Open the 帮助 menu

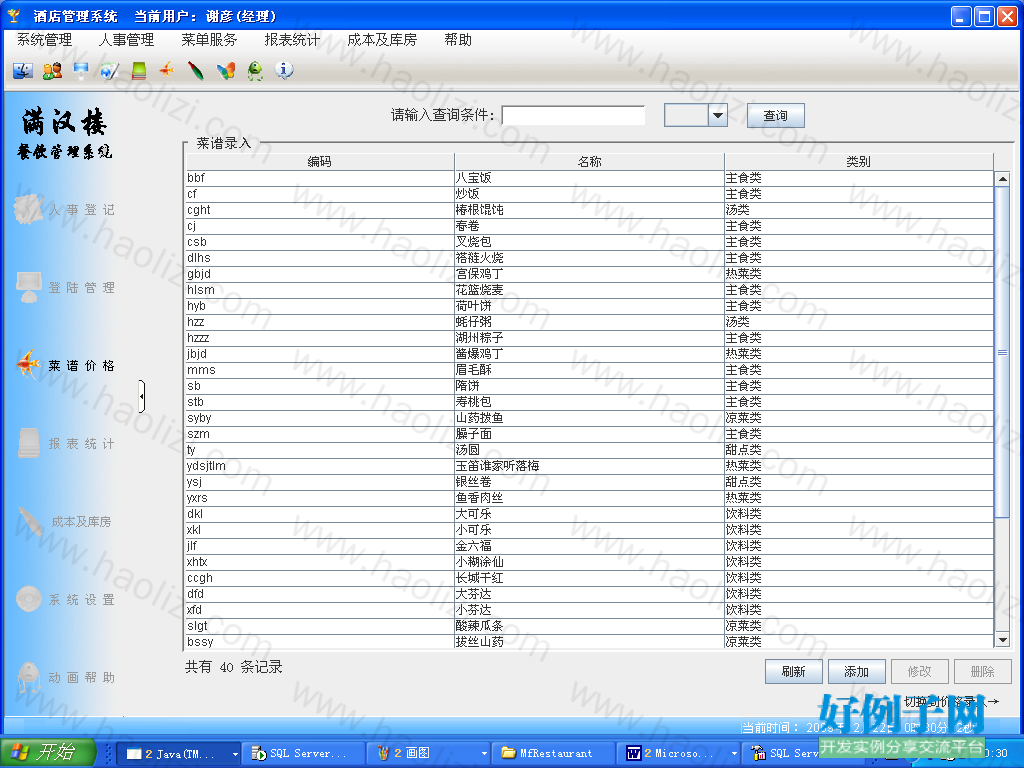[458, 40]
